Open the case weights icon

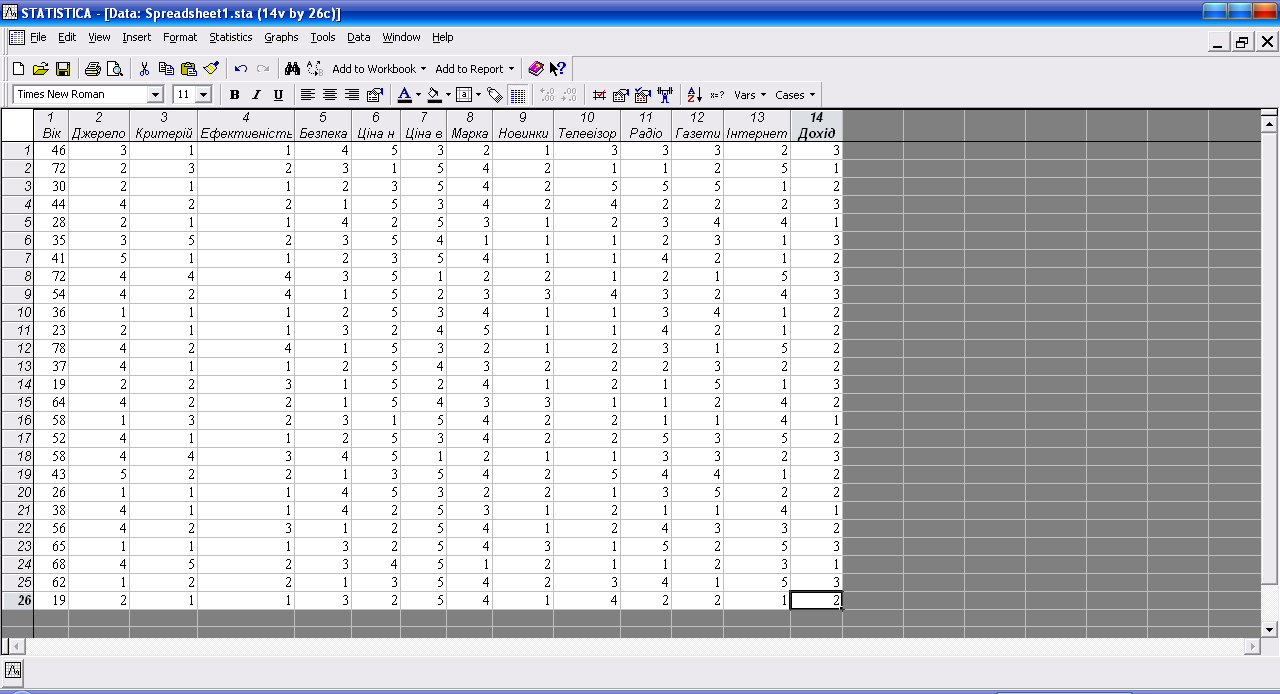665,95
